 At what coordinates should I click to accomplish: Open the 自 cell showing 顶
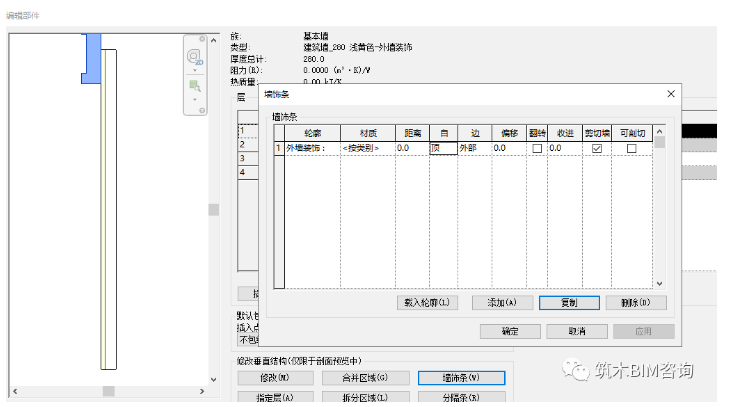(x=443, y=149)
